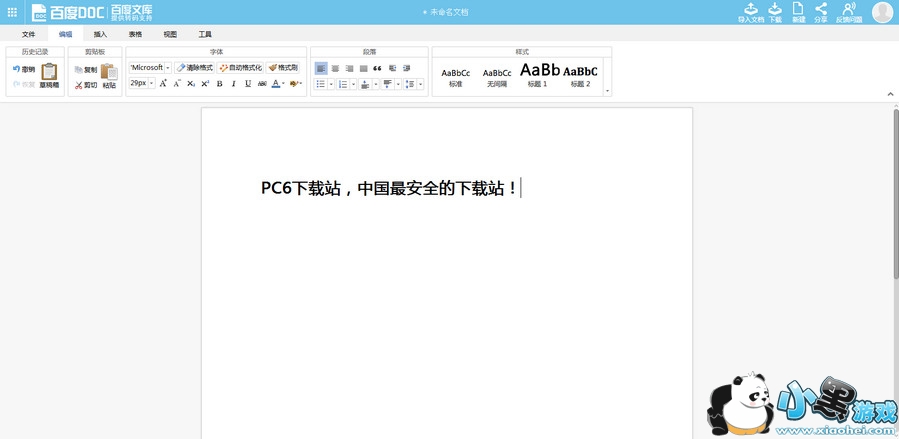Click the 下载 download icon
Viewport: 899px width, 439px height.
tap(775, 12)
